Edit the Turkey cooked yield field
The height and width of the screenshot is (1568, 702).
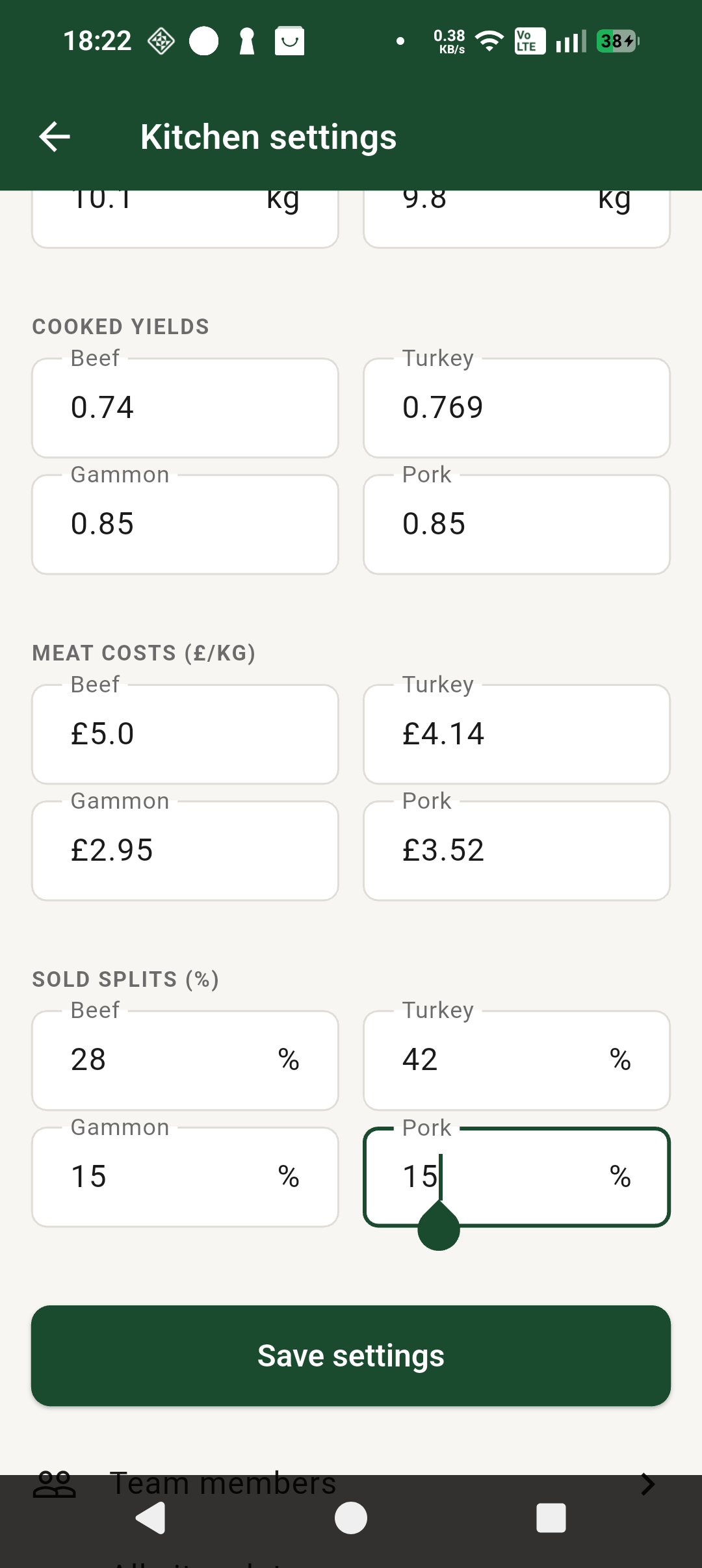click(517, 408)
